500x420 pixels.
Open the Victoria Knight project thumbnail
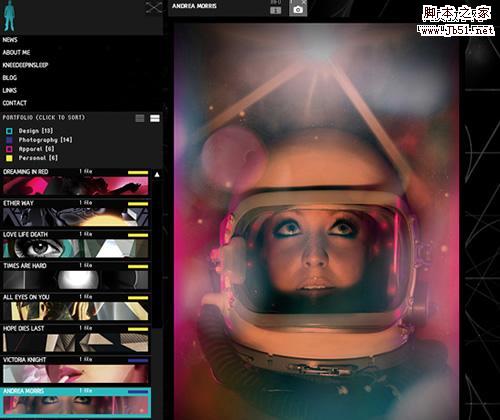tap(76, 374)
